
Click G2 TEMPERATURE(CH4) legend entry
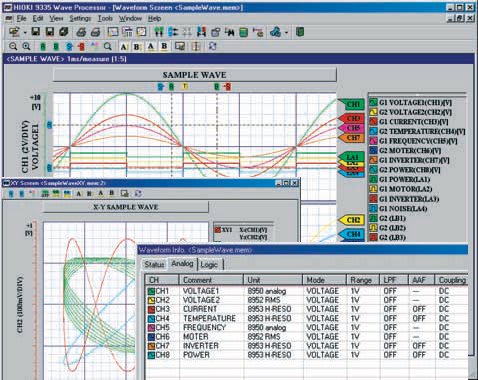[417, 131]
